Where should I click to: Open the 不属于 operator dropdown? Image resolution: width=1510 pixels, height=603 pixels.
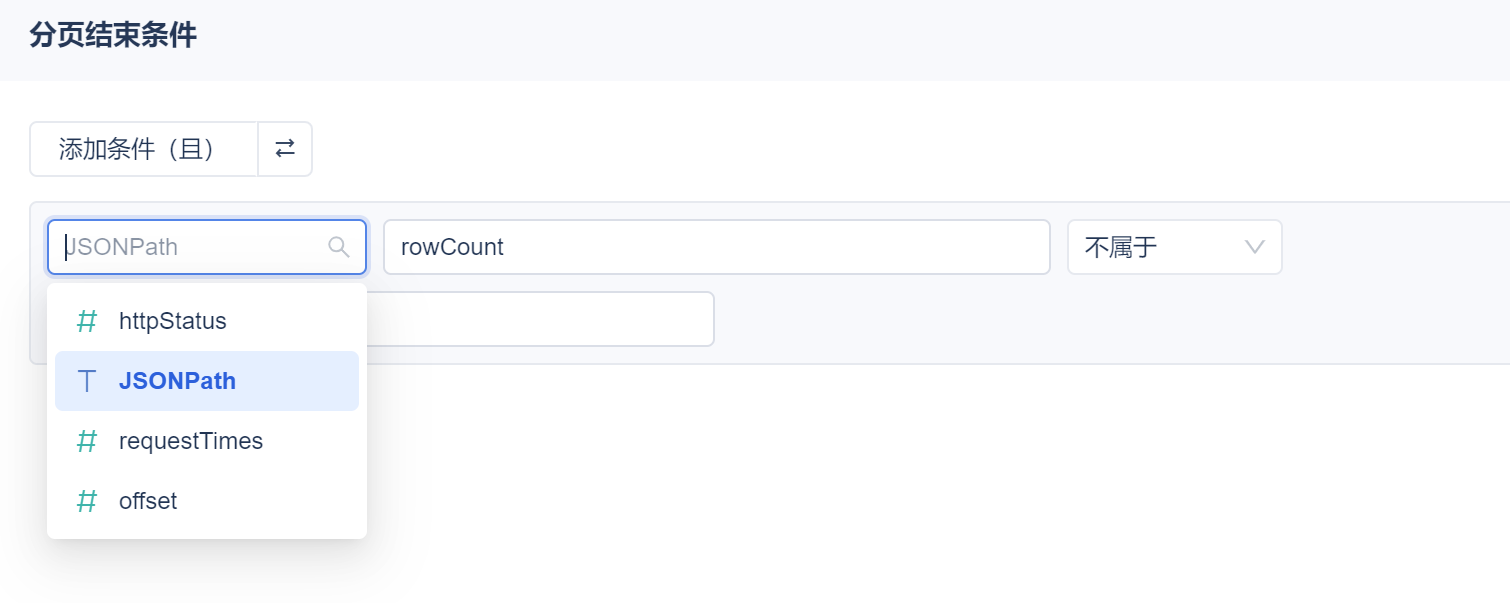(x=1160, y=247)
